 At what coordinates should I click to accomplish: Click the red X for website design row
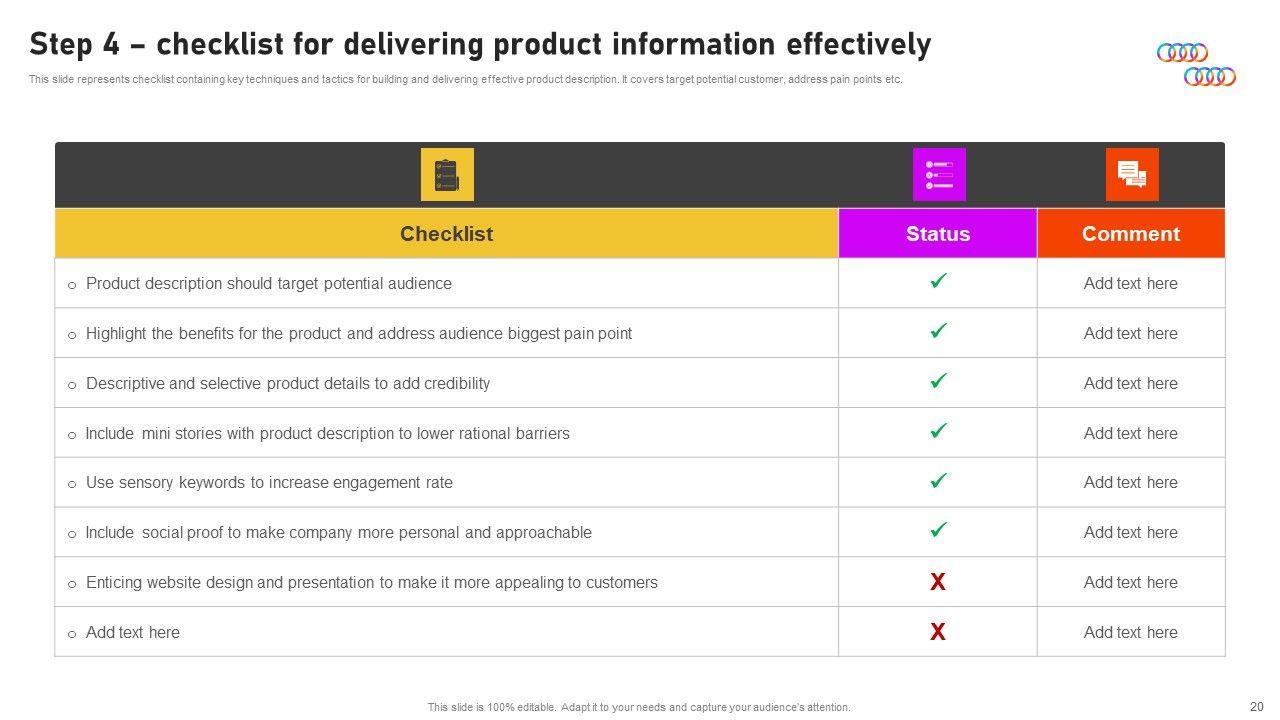tap(938, 582)
